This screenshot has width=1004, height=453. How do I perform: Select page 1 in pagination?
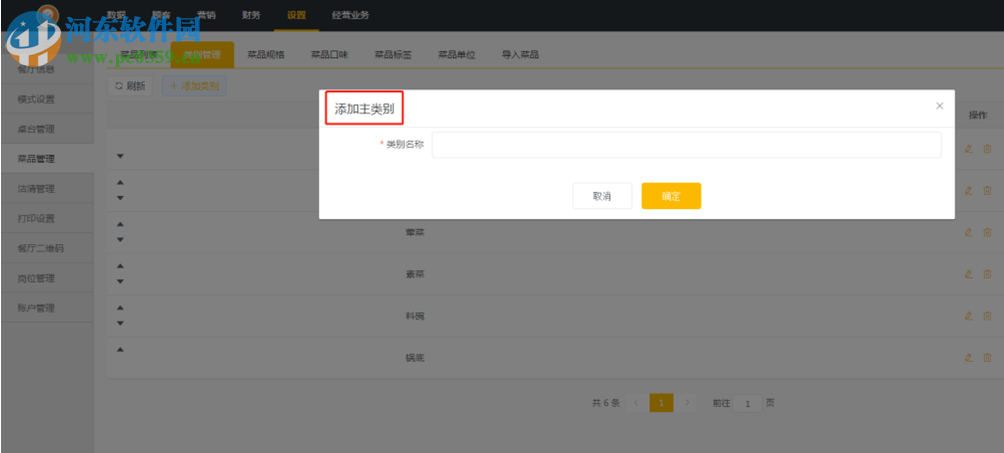point(661,403)
